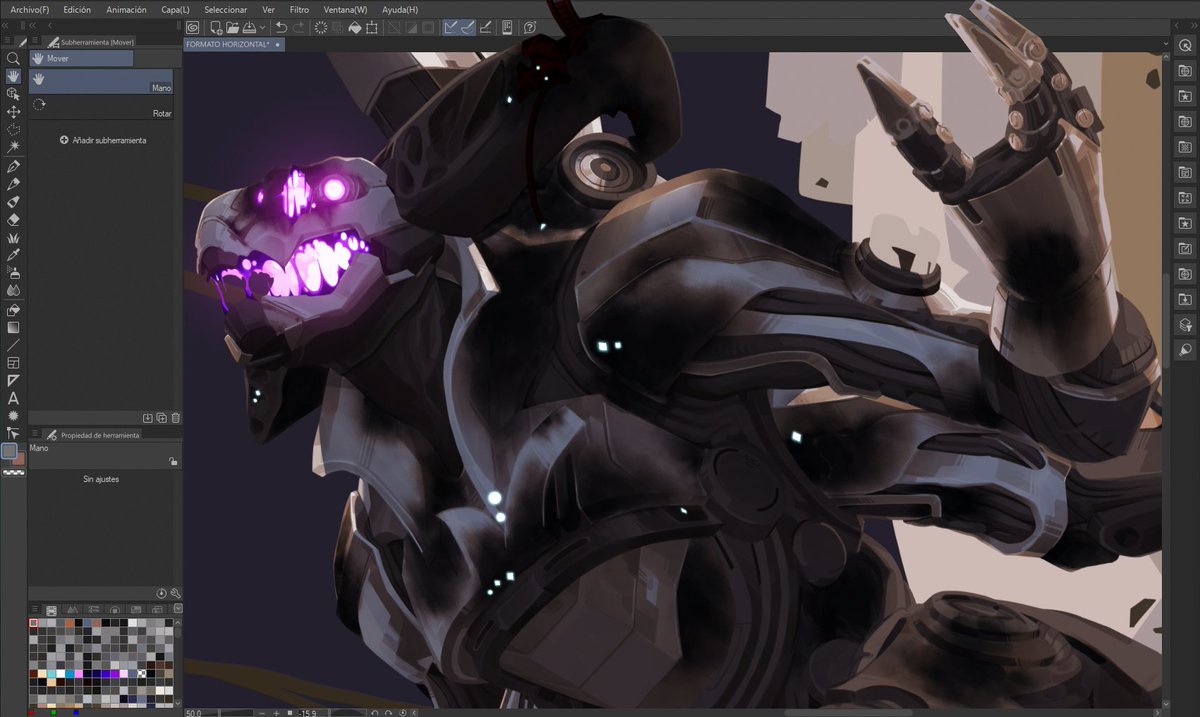Delete subtool with trash icon

176,418
